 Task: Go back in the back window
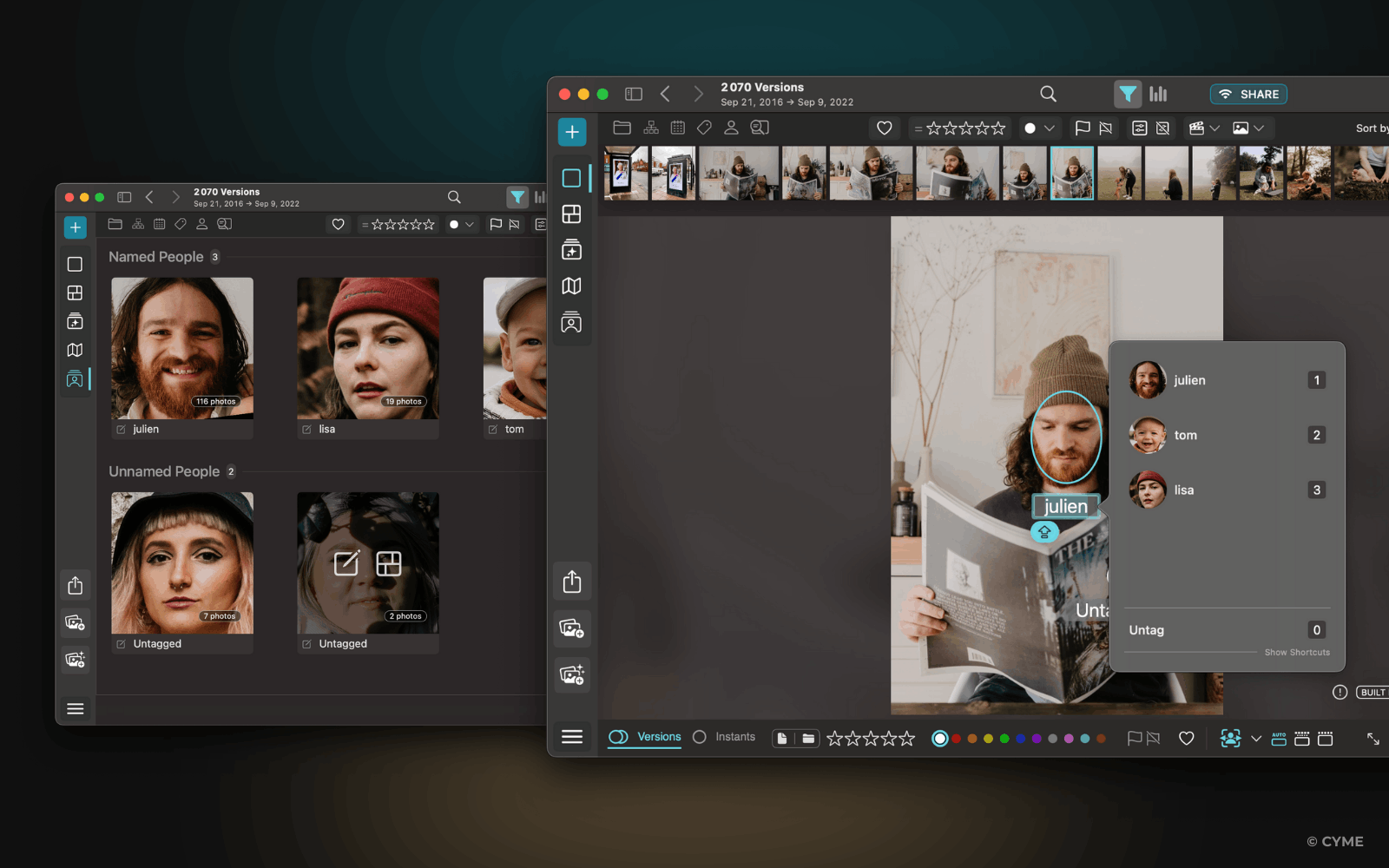(x=149, y=197)
